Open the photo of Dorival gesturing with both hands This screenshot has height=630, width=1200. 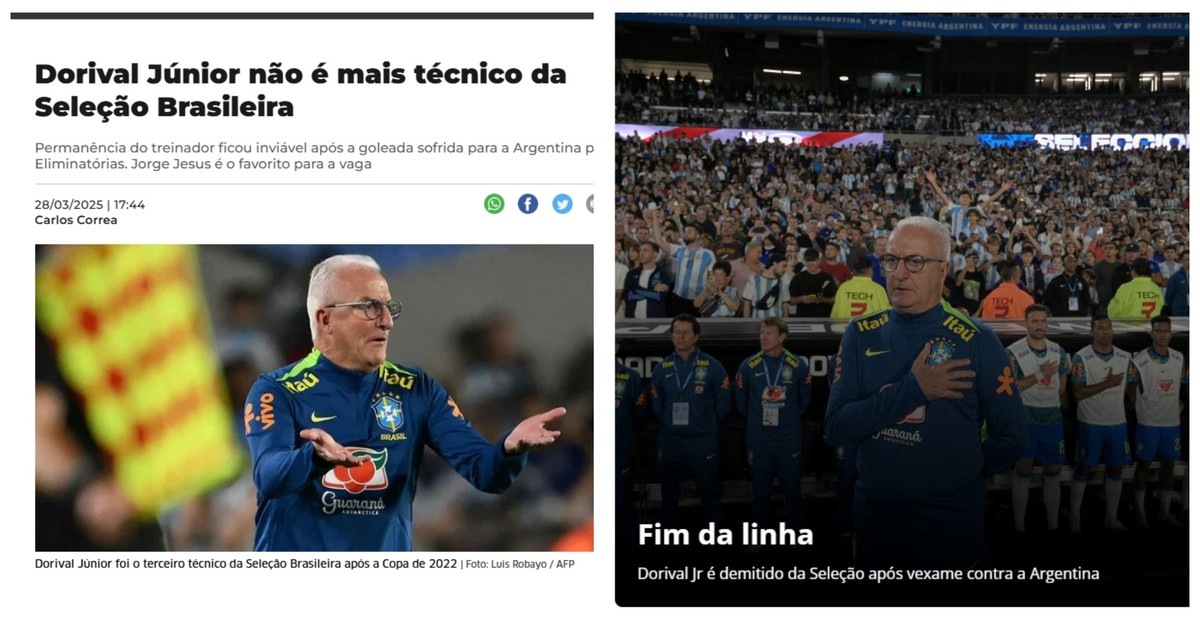coord(314,398)
